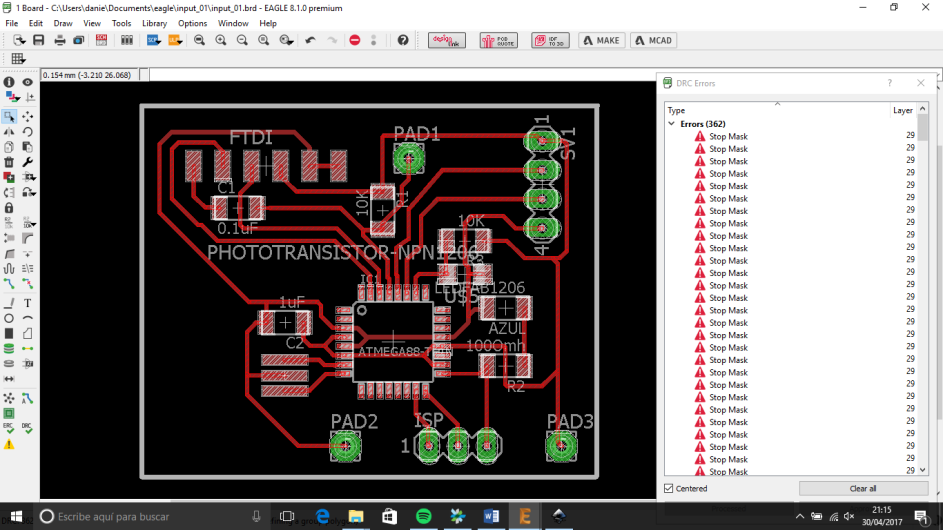The width and height of the screenshot is (943, 530).
Task: Open the Edit menu
Action: coord(36,23)
